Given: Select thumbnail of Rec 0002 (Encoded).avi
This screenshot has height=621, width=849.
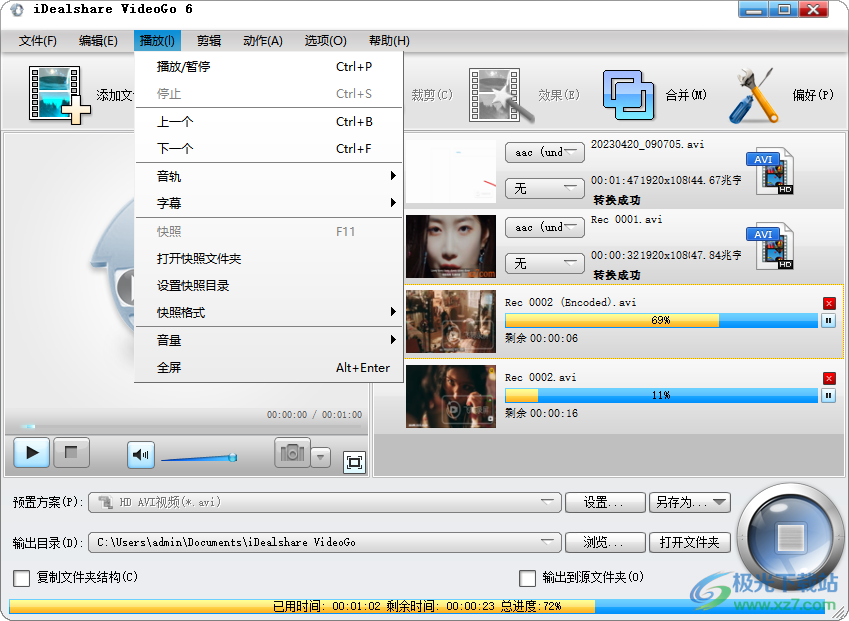Looking at the screenshot, I should (x=451, y=322).
